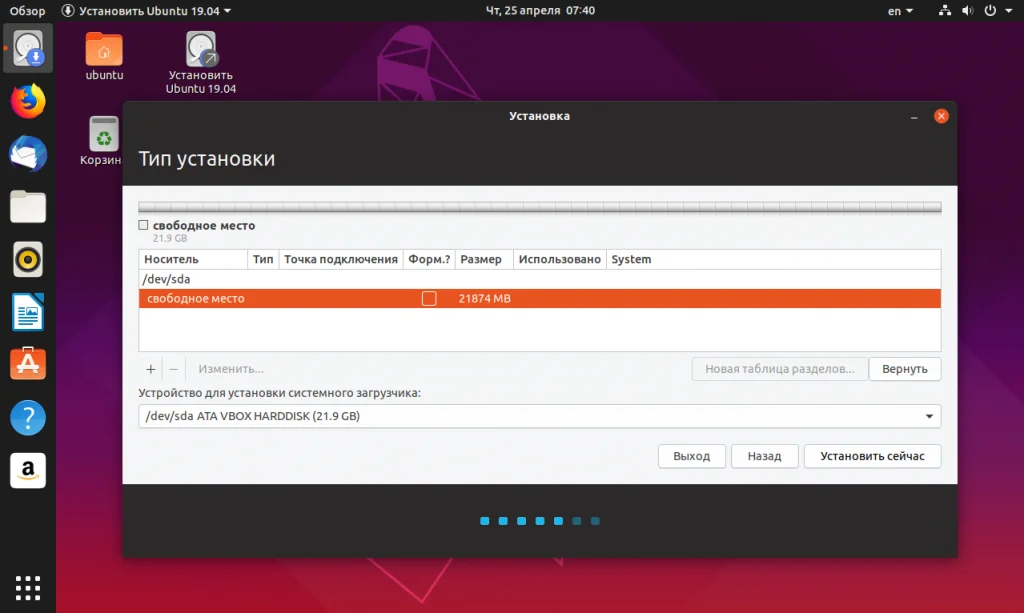Image resolution: width=1024 pixels, height=613 pixels.
Task: Click free space legend checkbox above table
Action: point(143,225)
